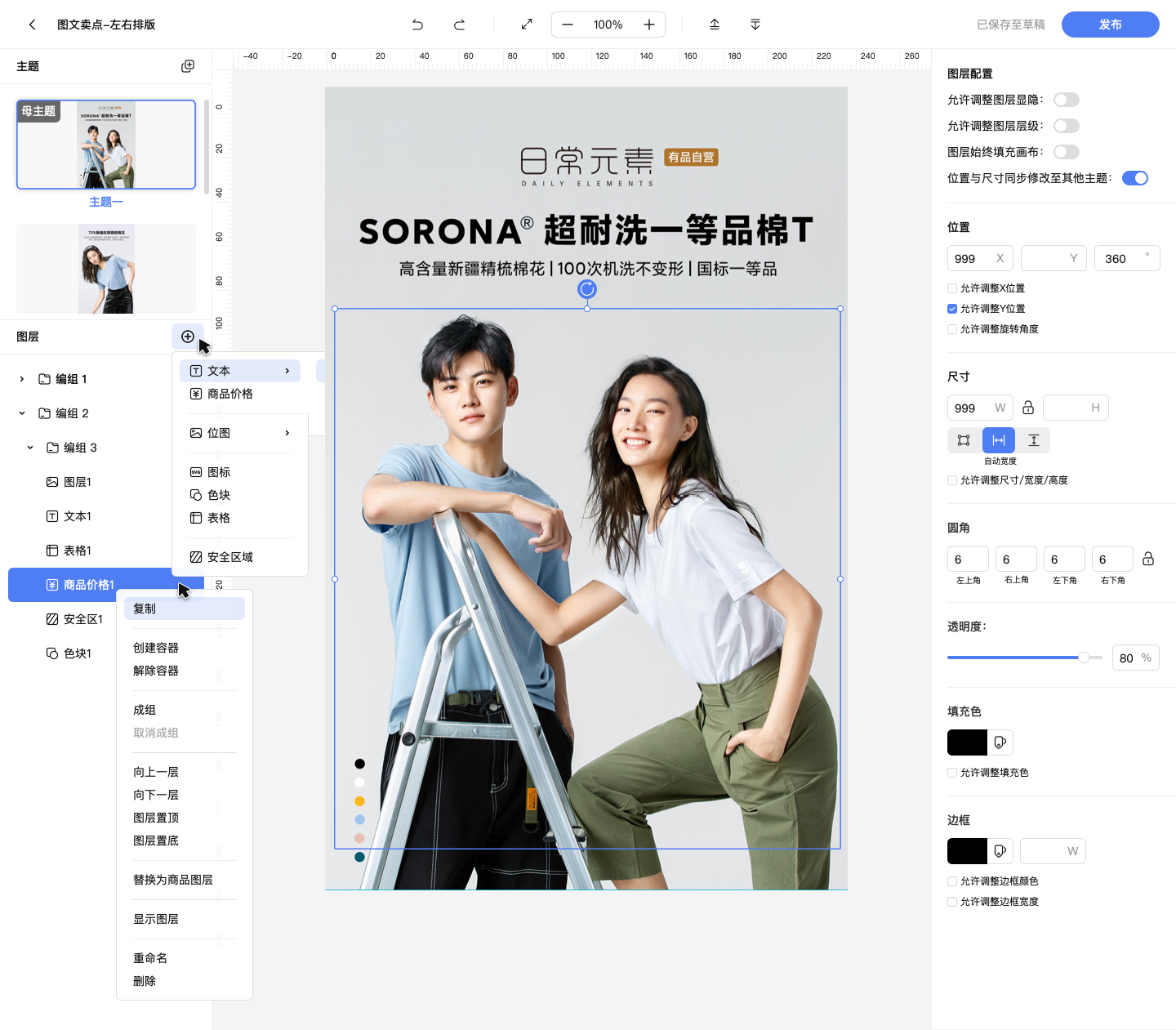
Task: Open 文本 submenu arrow
Action: (x=287, y=371)
